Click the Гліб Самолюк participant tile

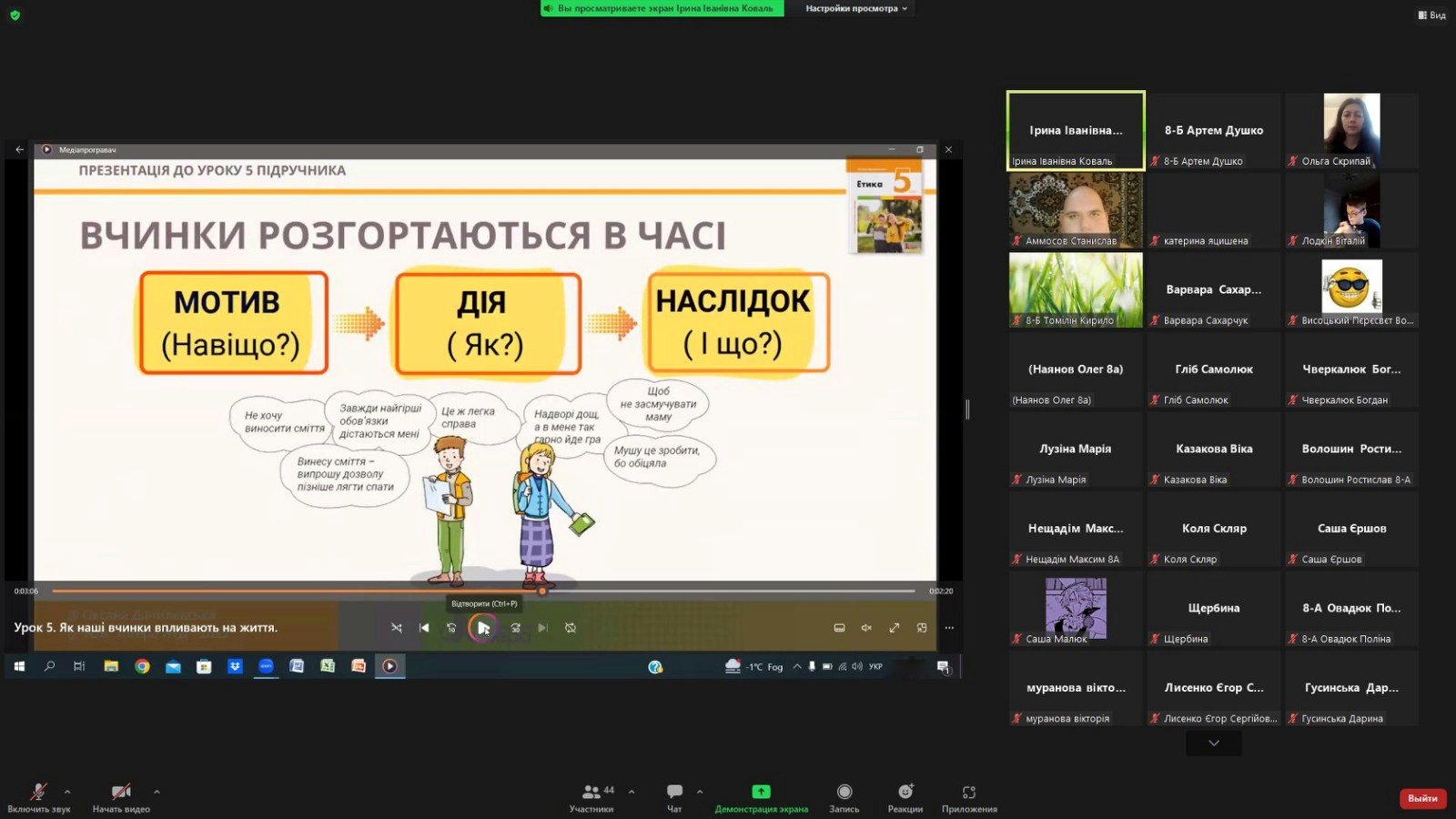[x=1214, y=369]
